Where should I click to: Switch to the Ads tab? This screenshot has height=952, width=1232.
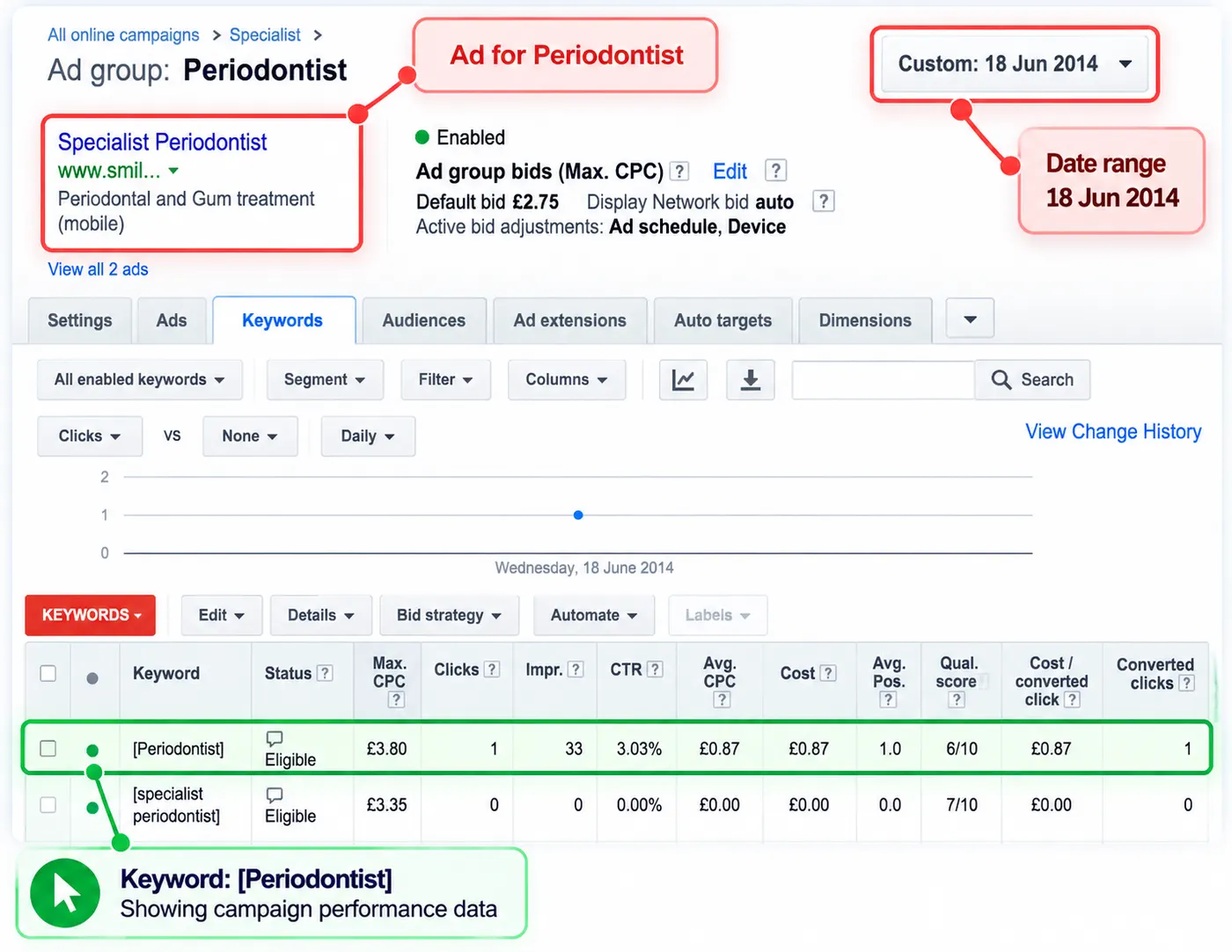click(172, 321)
